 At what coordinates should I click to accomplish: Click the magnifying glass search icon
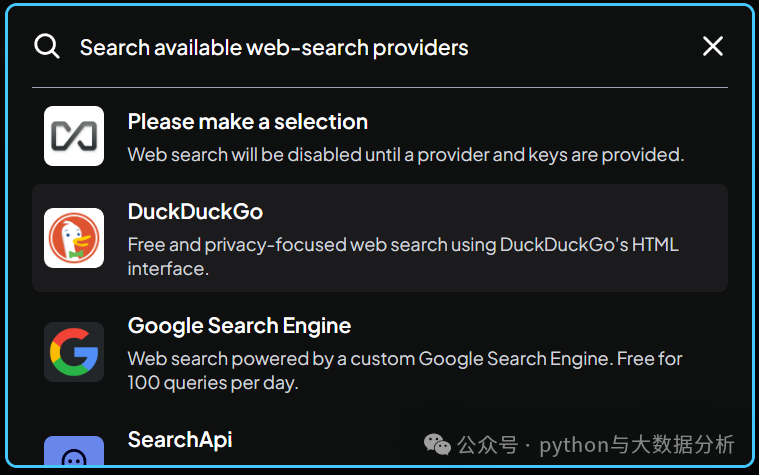[x=47, y=46]
